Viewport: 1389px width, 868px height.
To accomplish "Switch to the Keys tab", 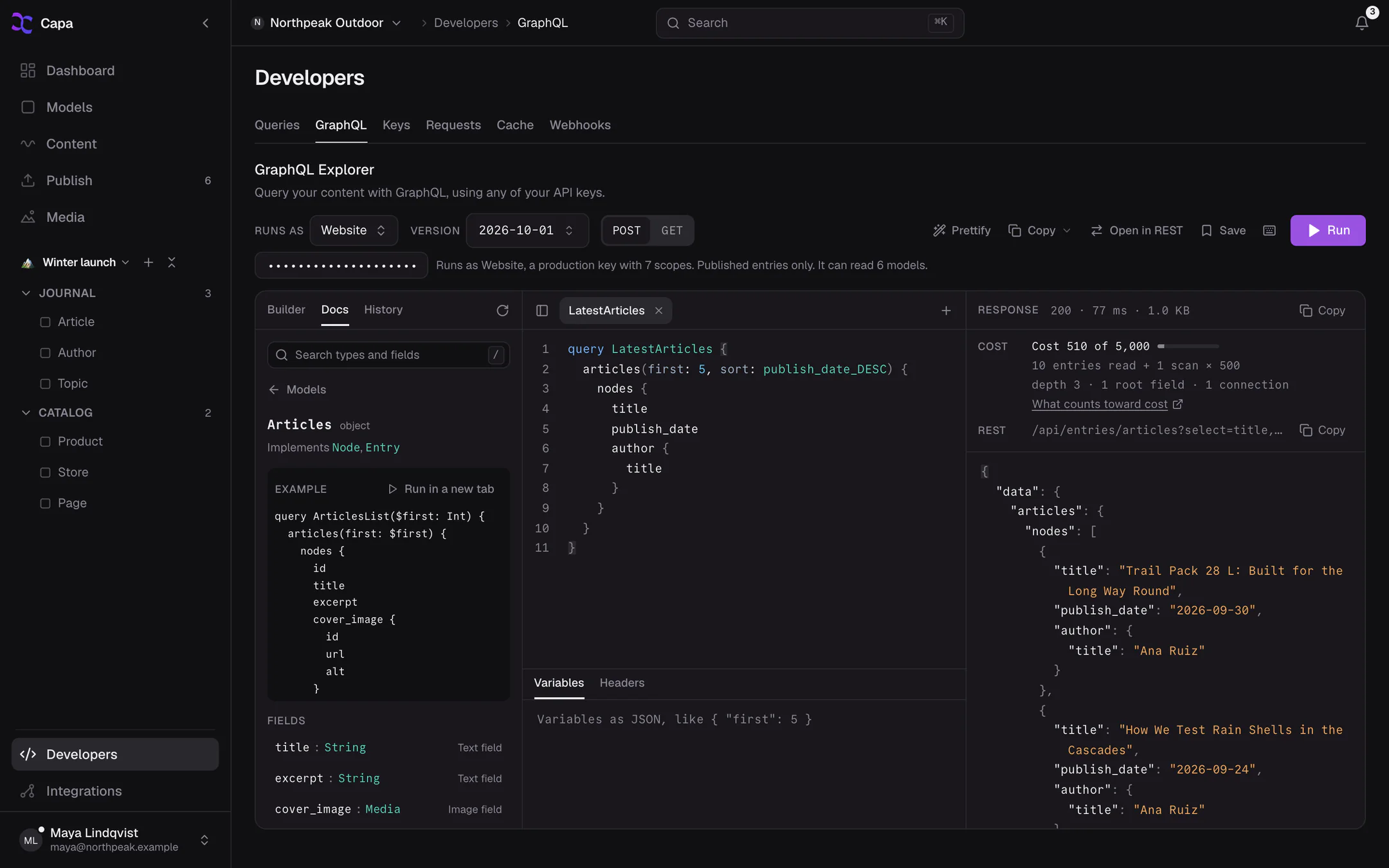I will pos(396,125).
